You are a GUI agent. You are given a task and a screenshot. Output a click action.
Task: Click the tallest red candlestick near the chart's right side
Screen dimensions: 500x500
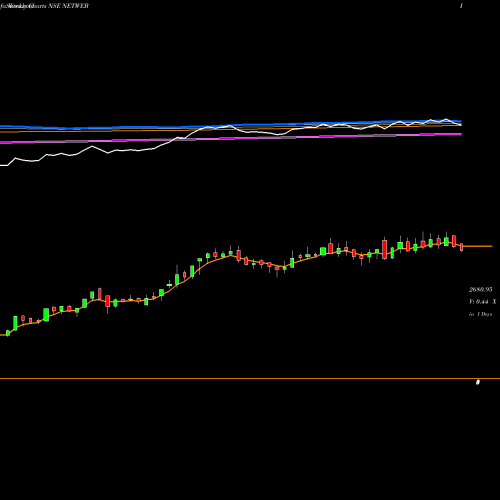[x=385, y=249]
